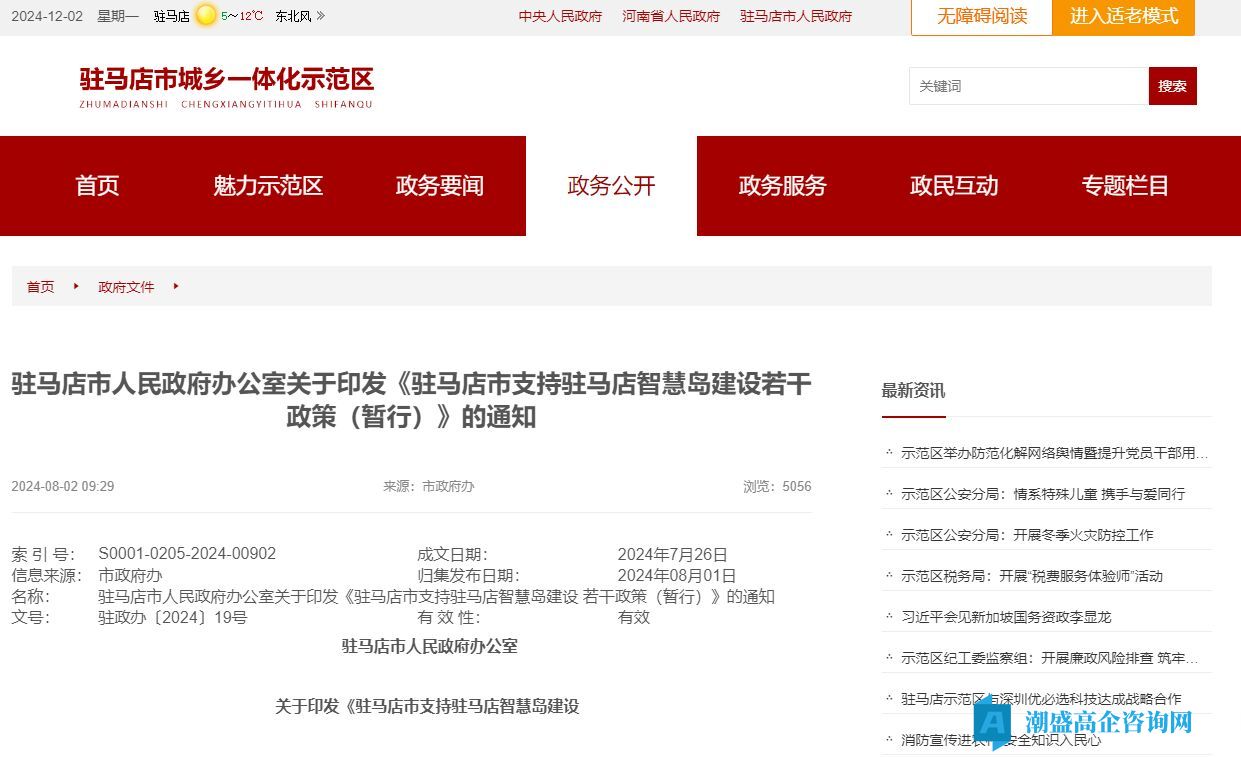Image resolution: width=1241 pixels, height=757 pixels.
Task: Click the site logo 驻马店市城乡一体化示范区
Action: pyautogui.click(x=226, y=87)
